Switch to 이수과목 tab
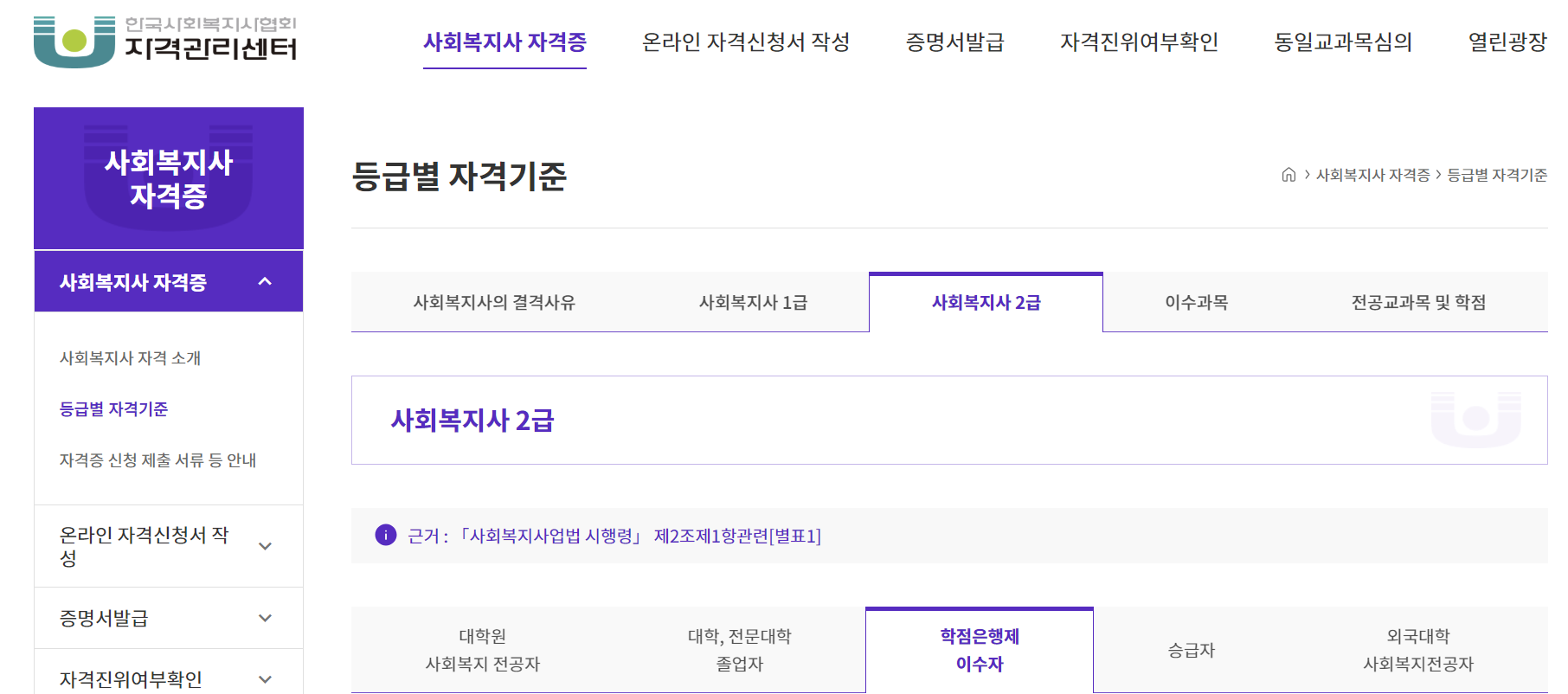1568x694 pixels. (1196, 302)
